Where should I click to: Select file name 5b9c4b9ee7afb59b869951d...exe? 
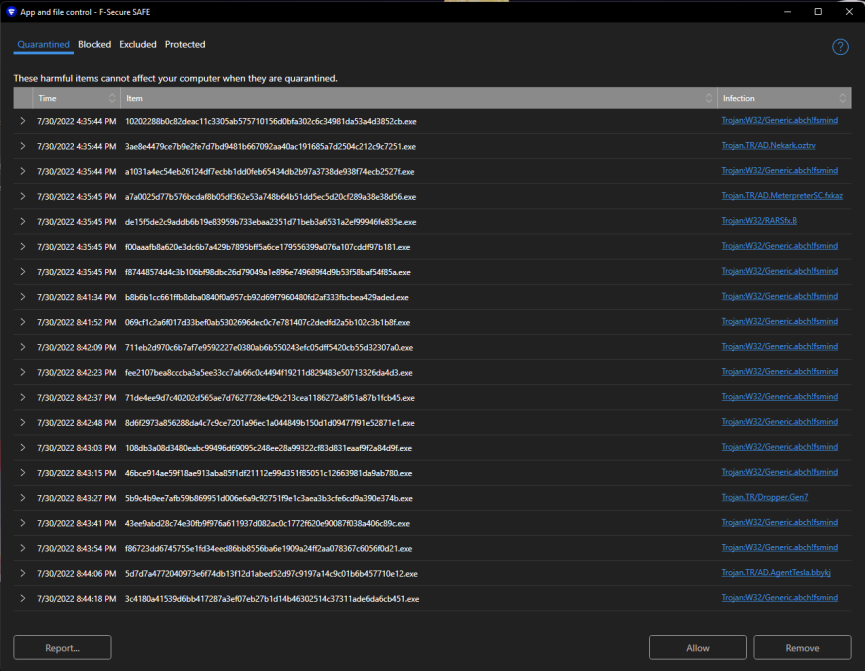[269, 498]
